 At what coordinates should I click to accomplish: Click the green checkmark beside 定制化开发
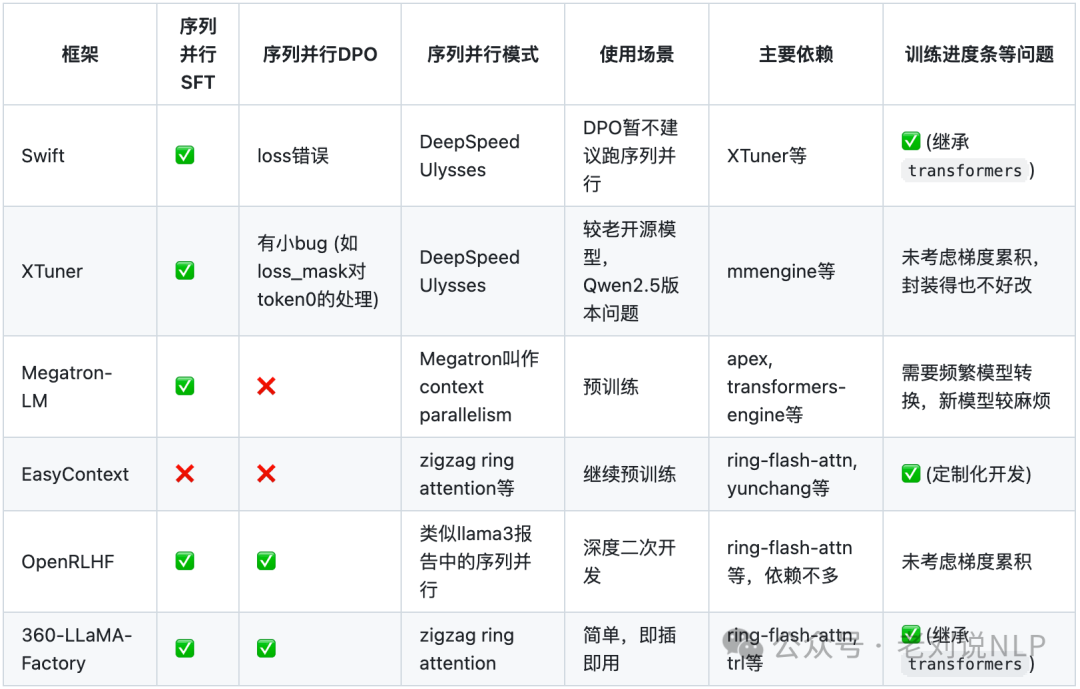(911, 473)
